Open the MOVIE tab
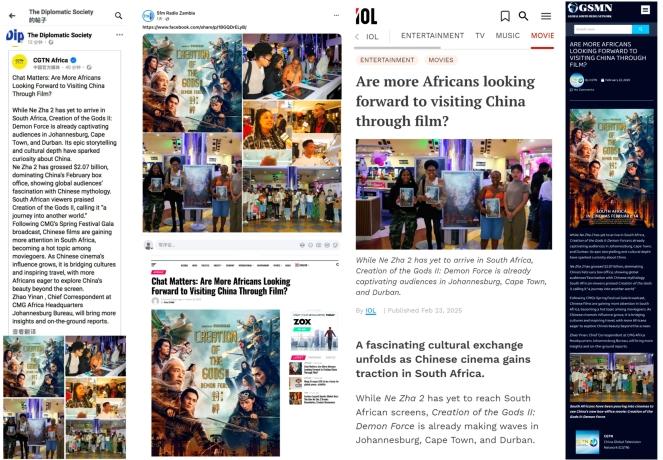Screen dimensions: 663x460 [542, 36]
